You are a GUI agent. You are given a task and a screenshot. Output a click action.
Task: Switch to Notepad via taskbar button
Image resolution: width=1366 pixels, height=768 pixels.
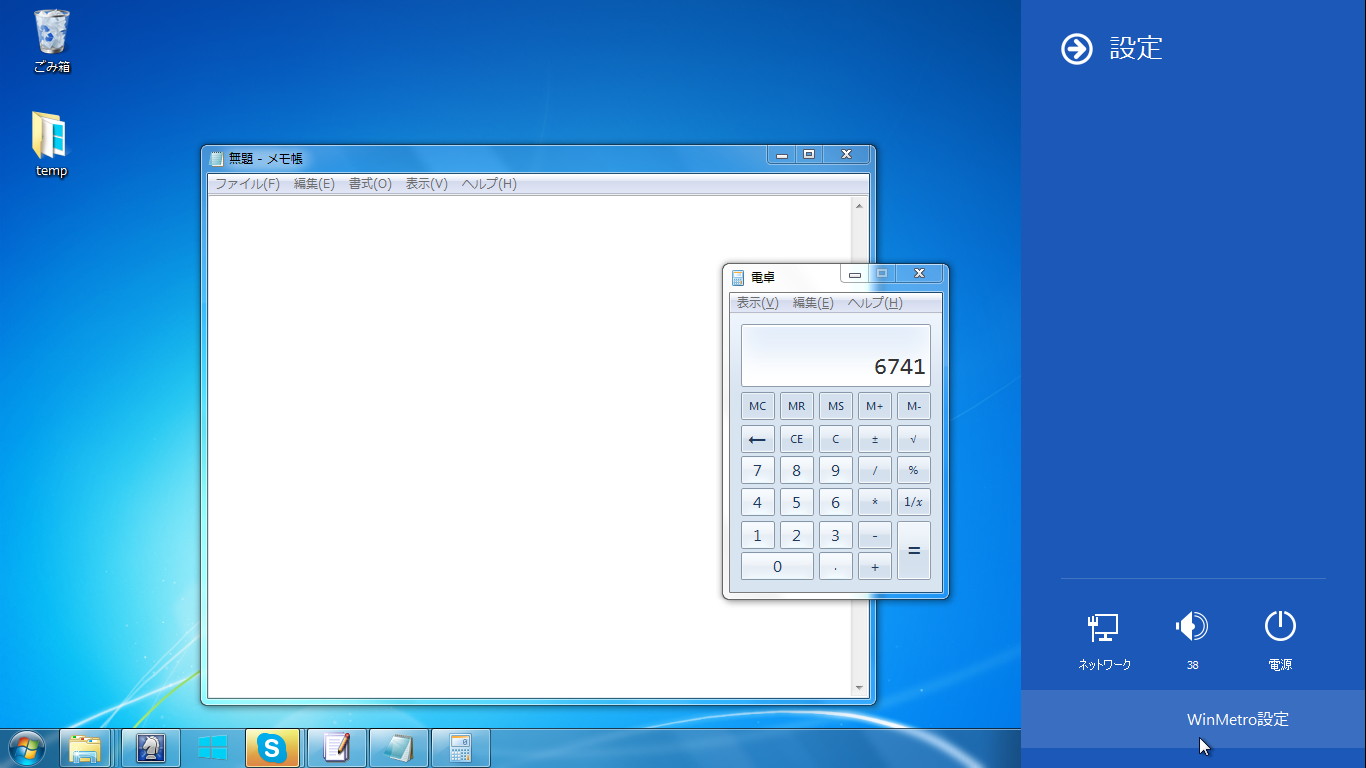pyautogui.click(x=399, y=748)
